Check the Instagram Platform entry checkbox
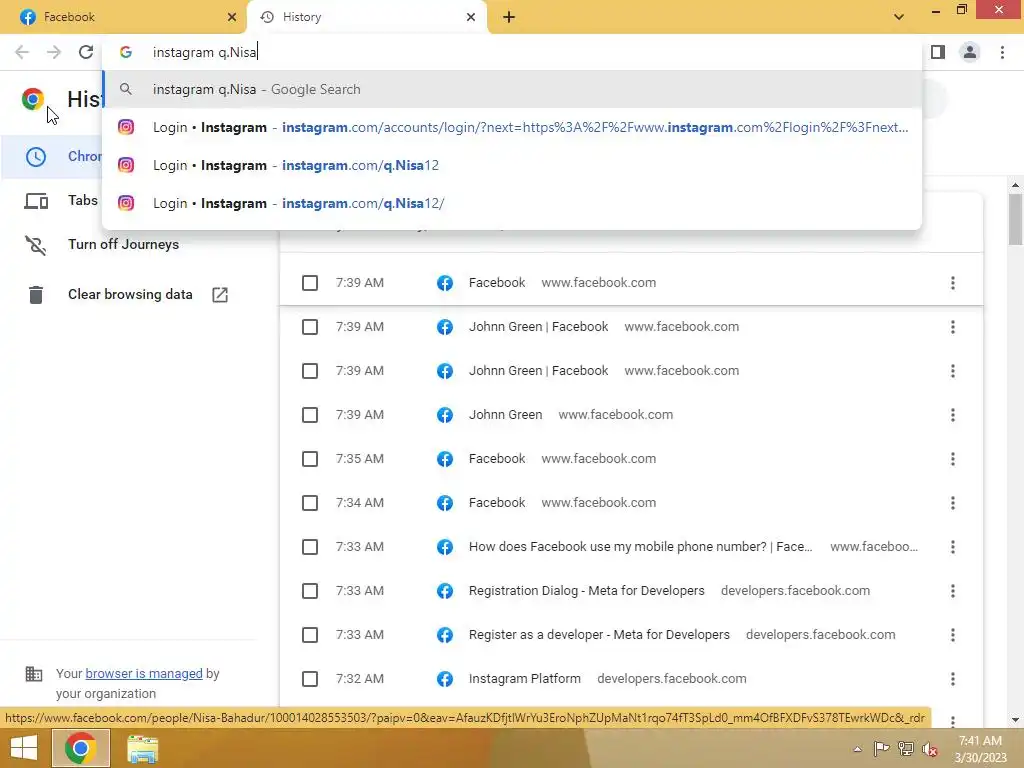Screen dimensions: 1024x768 click(310, 679)
